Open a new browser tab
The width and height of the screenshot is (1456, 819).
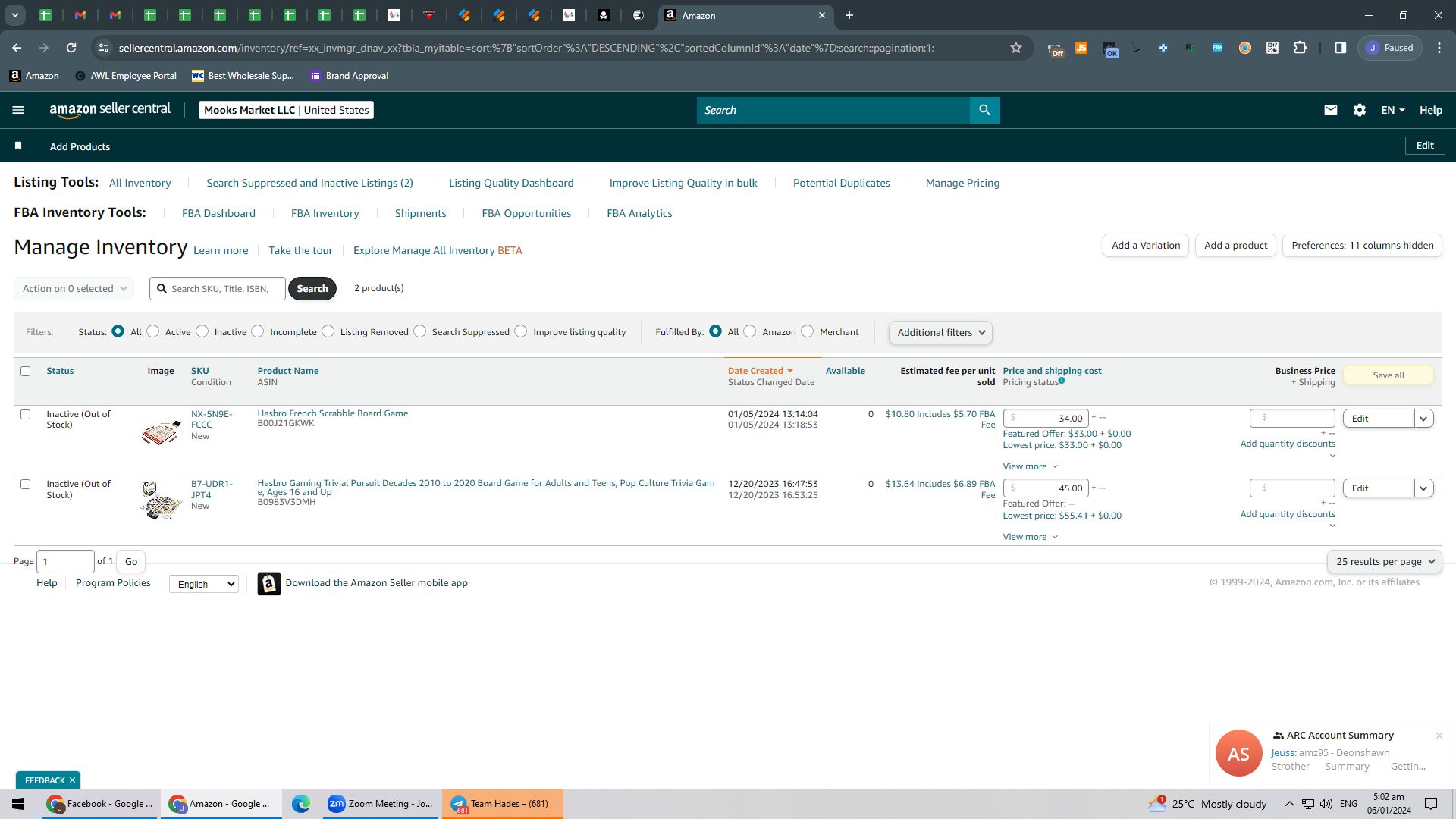(x=849, y=15)
